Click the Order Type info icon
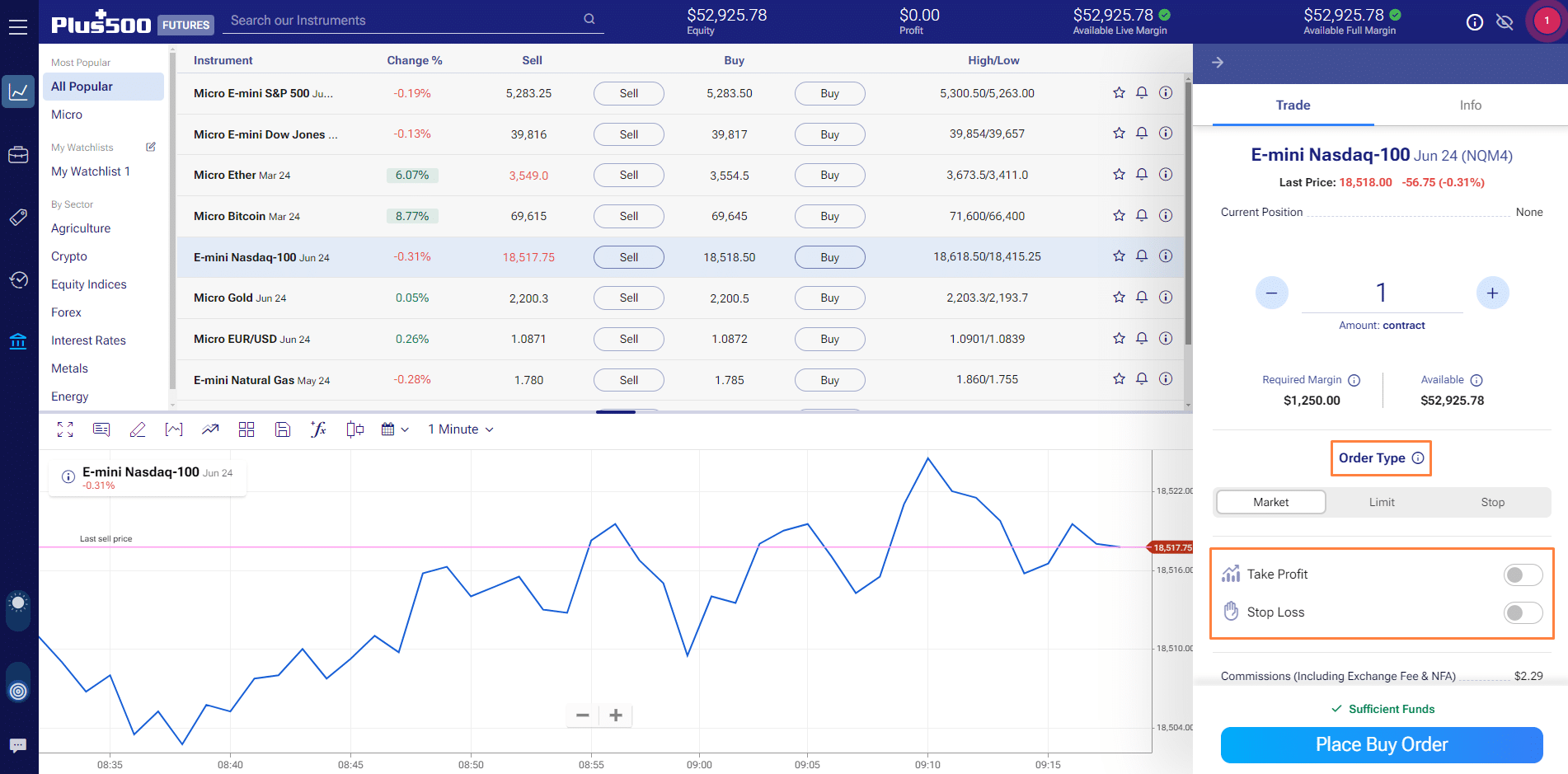 (x=1418, y=458)
